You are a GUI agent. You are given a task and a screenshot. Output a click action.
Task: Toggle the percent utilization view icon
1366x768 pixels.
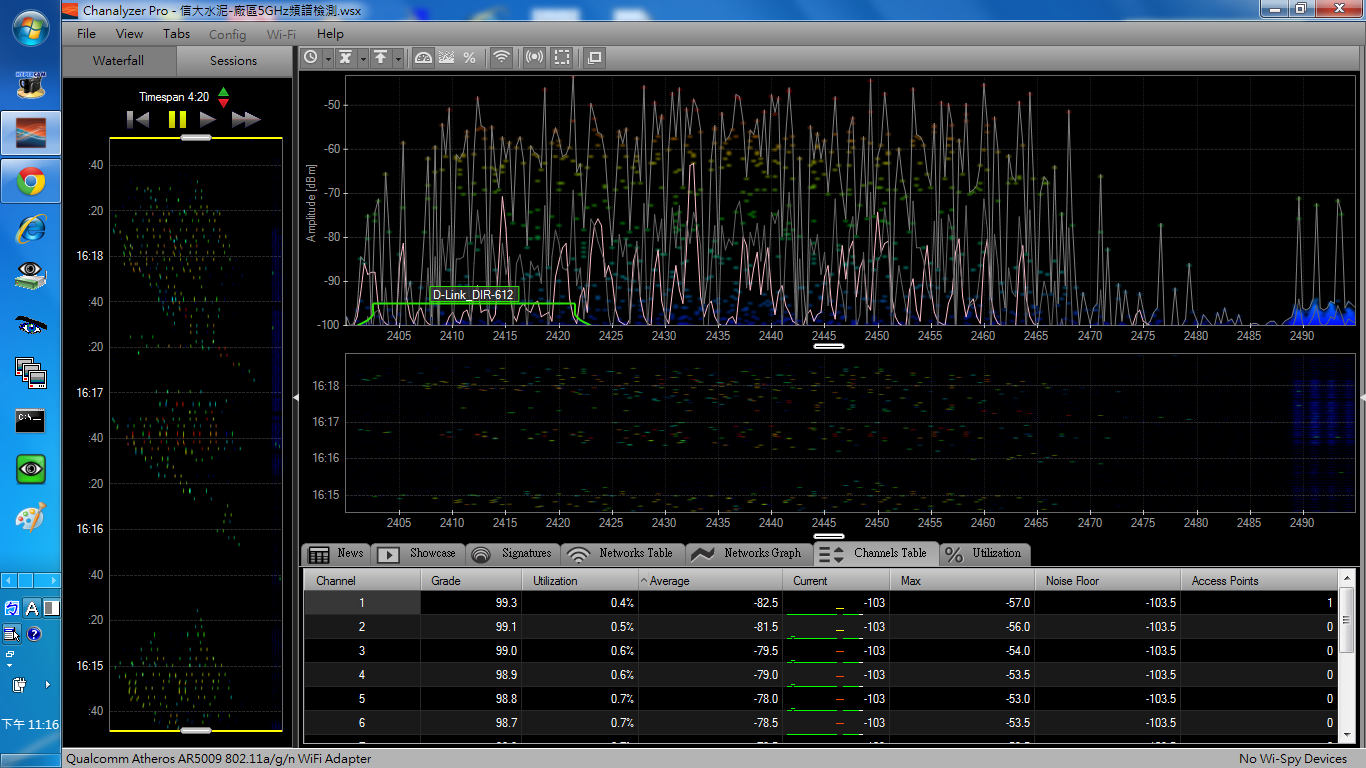click(469, 58)
